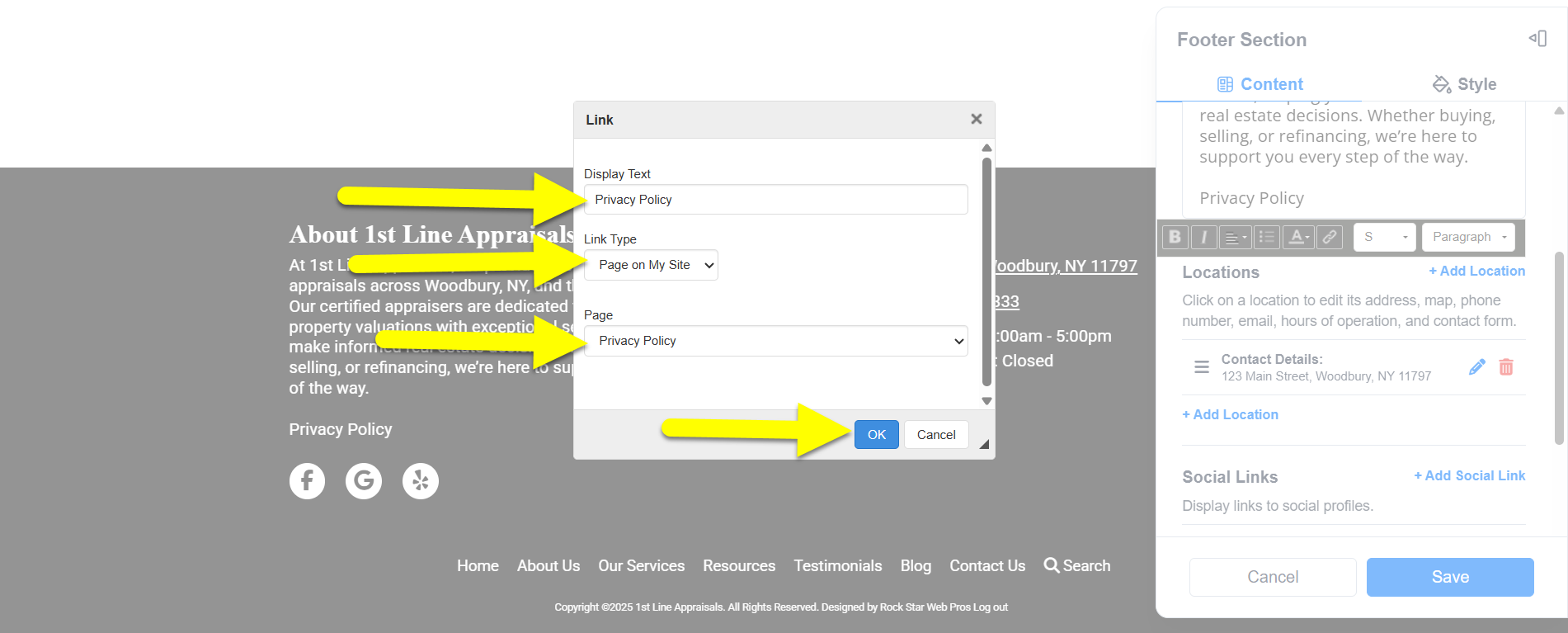Go to Home in the footer menu
The height and width of the screenshot is (633, 1568).
coord(478,565)
